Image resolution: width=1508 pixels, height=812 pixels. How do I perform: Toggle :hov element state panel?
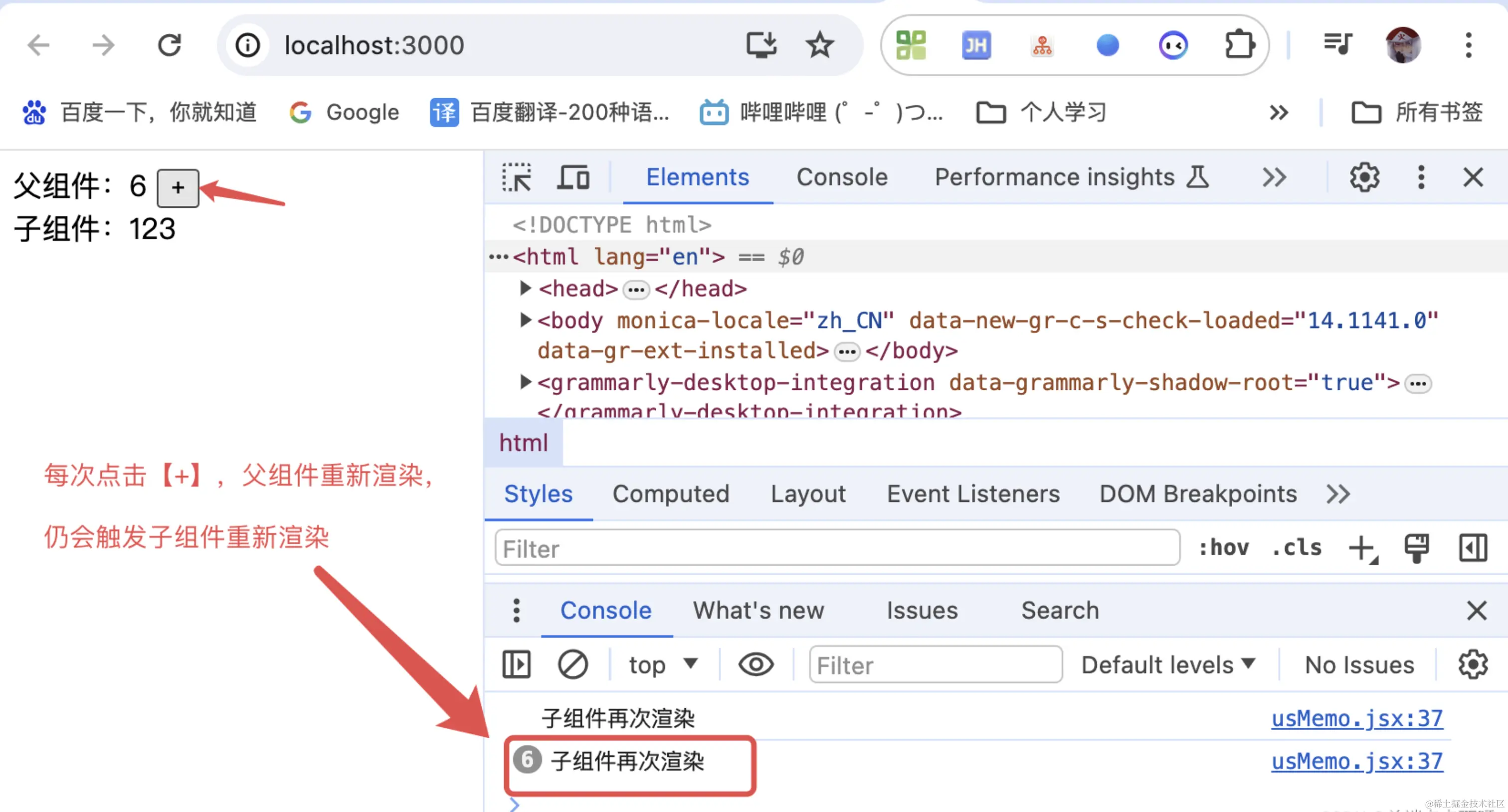pos(1223,548)
